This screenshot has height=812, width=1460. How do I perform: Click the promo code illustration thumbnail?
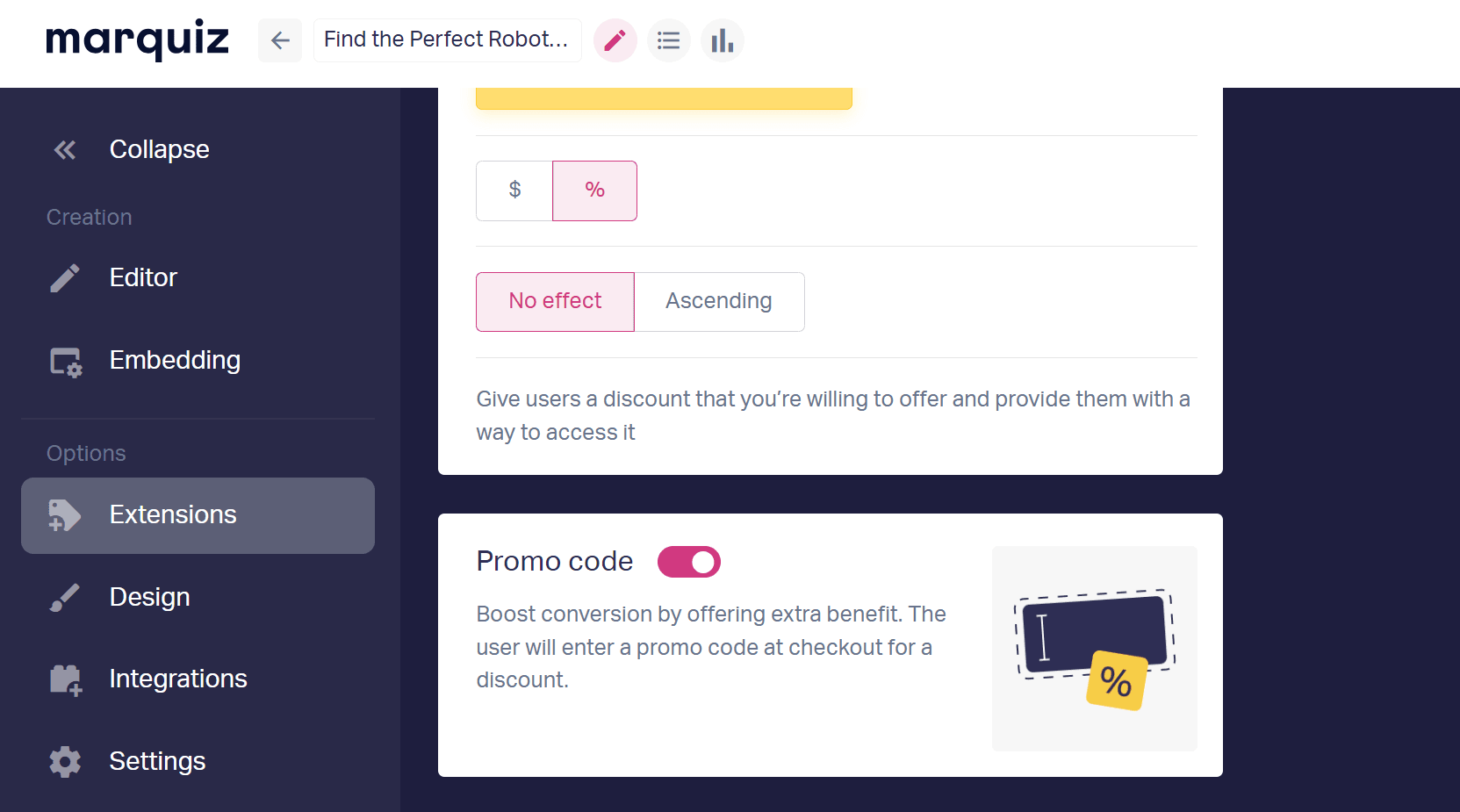point(1095,649)
